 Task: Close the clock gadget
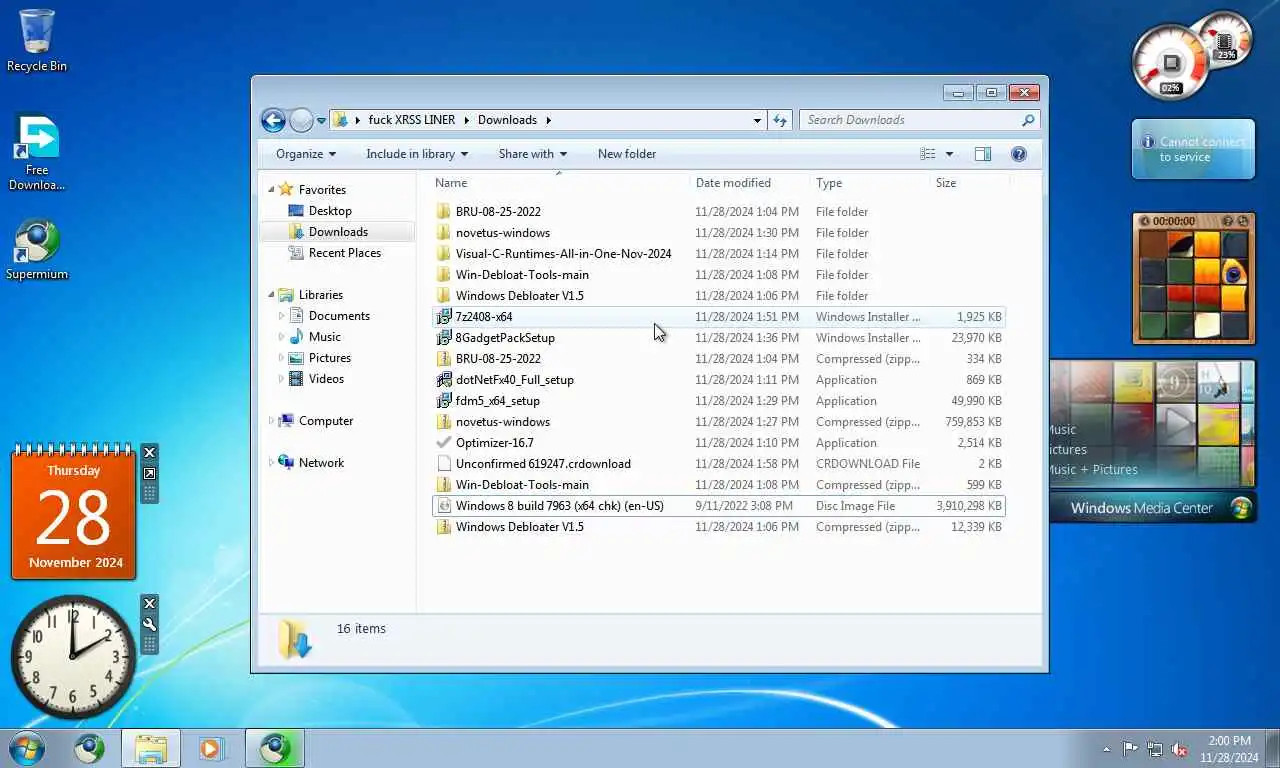(x=149, y=603)
